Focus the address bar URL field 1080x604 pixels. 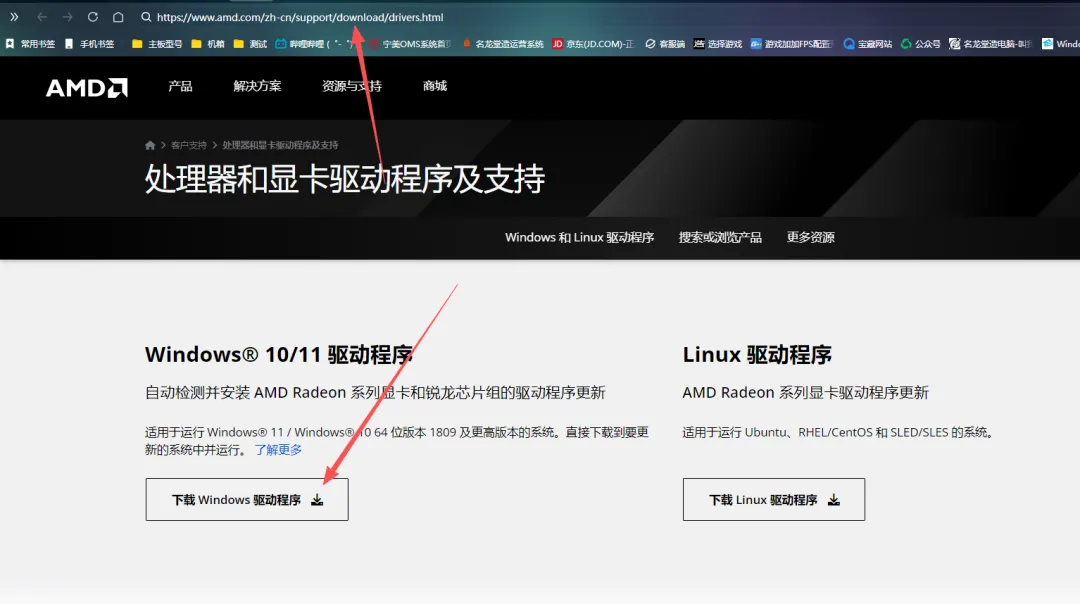(300, 17)
